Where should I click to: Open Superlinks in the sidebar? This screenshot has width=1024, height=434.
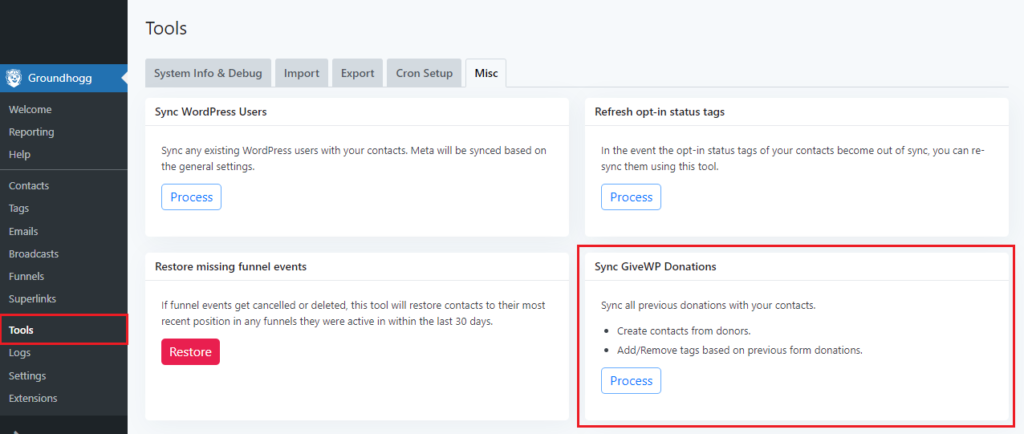coord(33,299)
